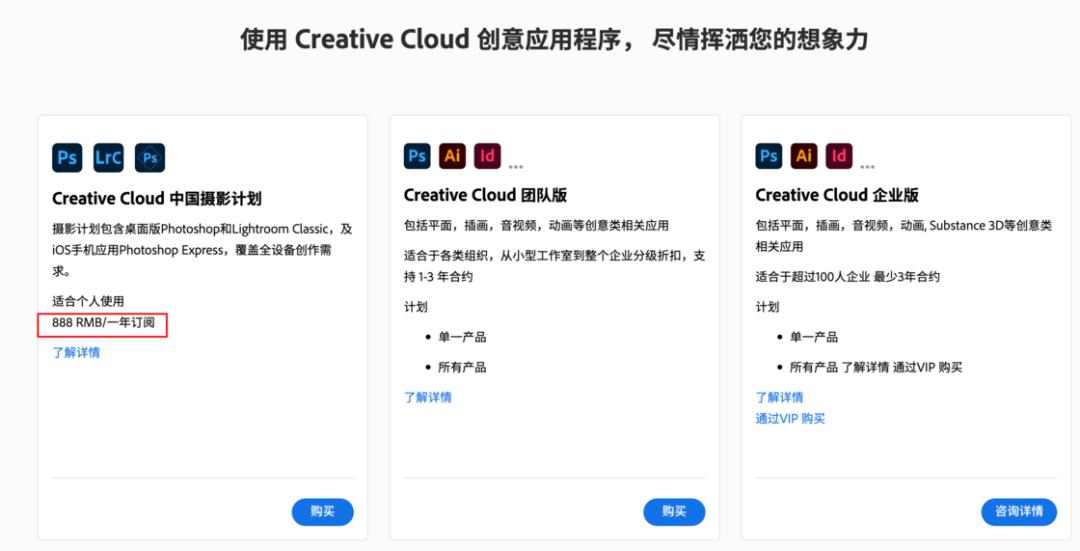Click 团队版 description 包括平面，插画，音视频，动画等创意类相关应用
The width and height of the screenshot is (1080, 551).
536,225
